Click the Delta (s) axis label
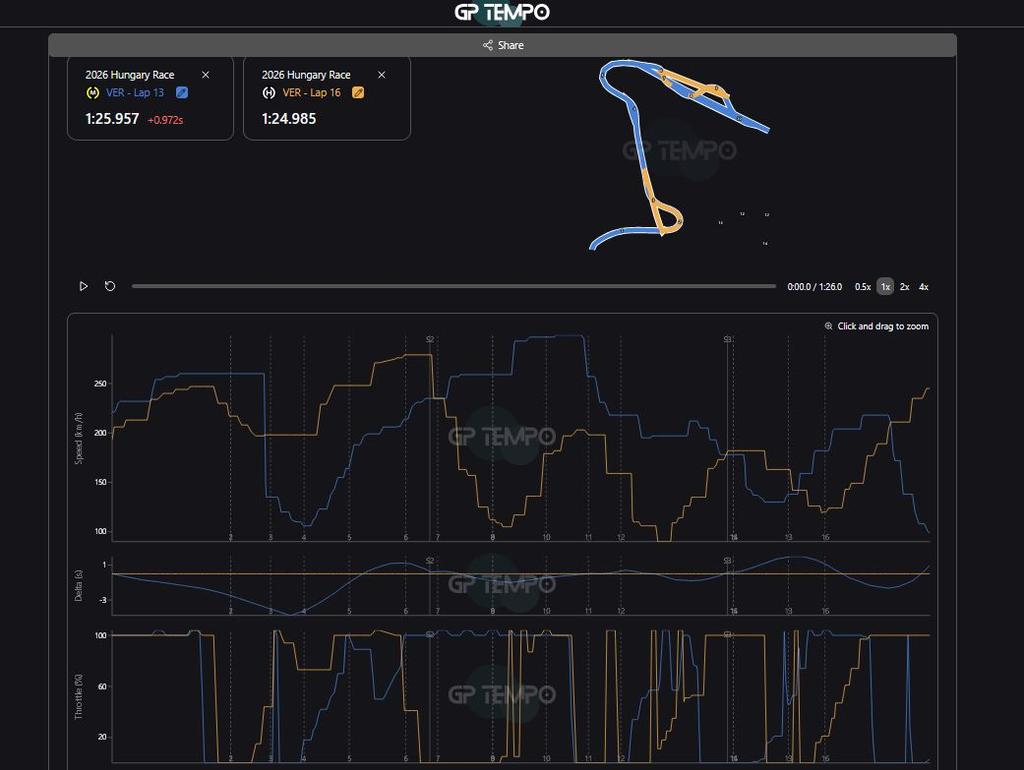1024x770 pixels. [78, 586]
